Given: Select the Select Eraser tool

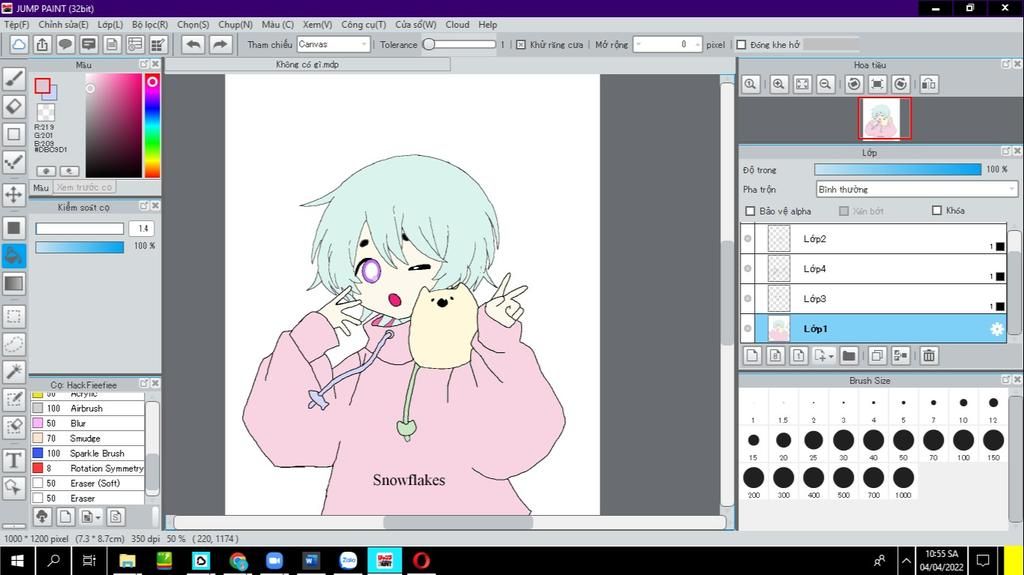Looking at the screenshot, I should point(14,427).
